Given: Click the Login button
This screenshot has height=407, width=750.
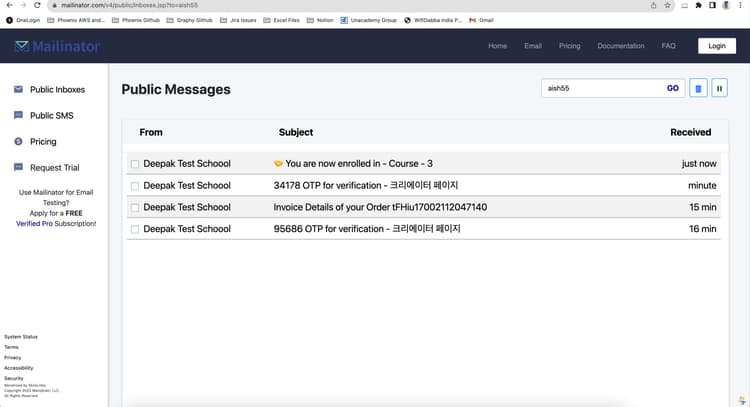Looking at the screenshot, I should pos(716,46).
